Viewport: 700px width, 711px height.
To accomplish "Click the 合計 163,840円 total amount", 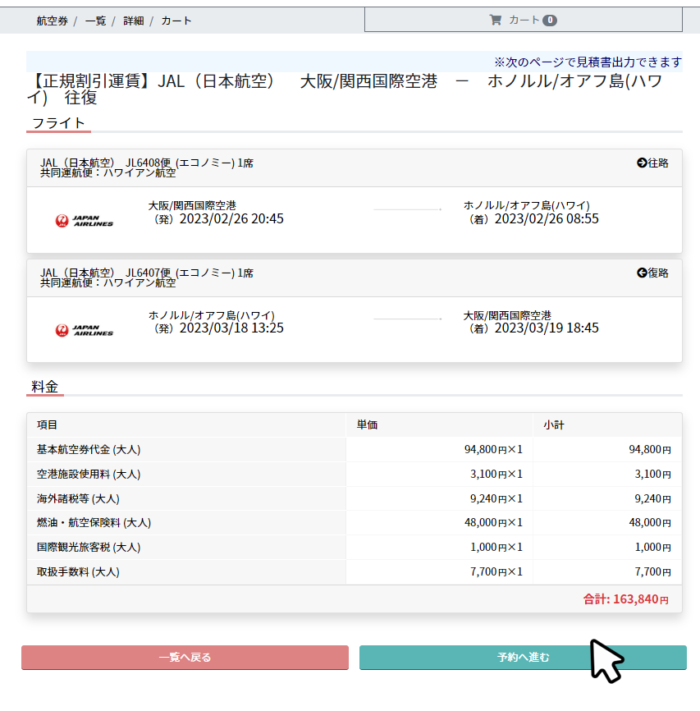I will (626, 599).
